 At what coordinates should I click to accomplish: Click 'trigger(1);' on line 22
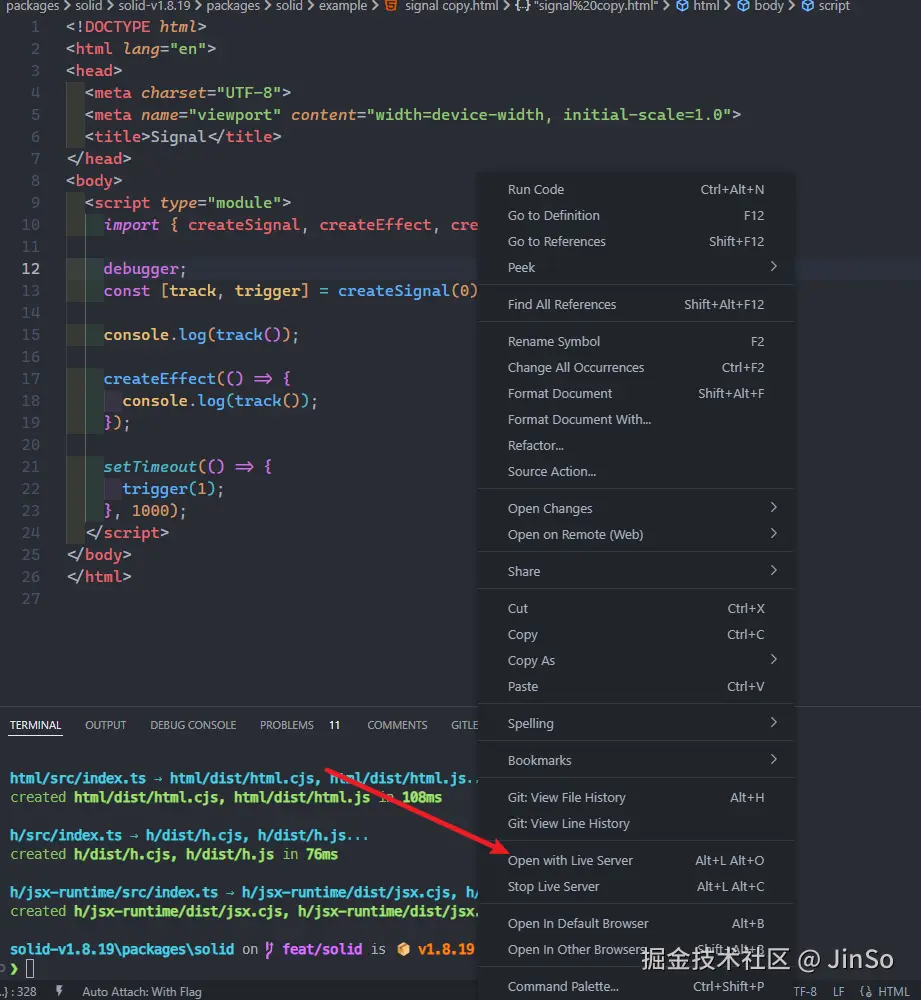[173, 489]
